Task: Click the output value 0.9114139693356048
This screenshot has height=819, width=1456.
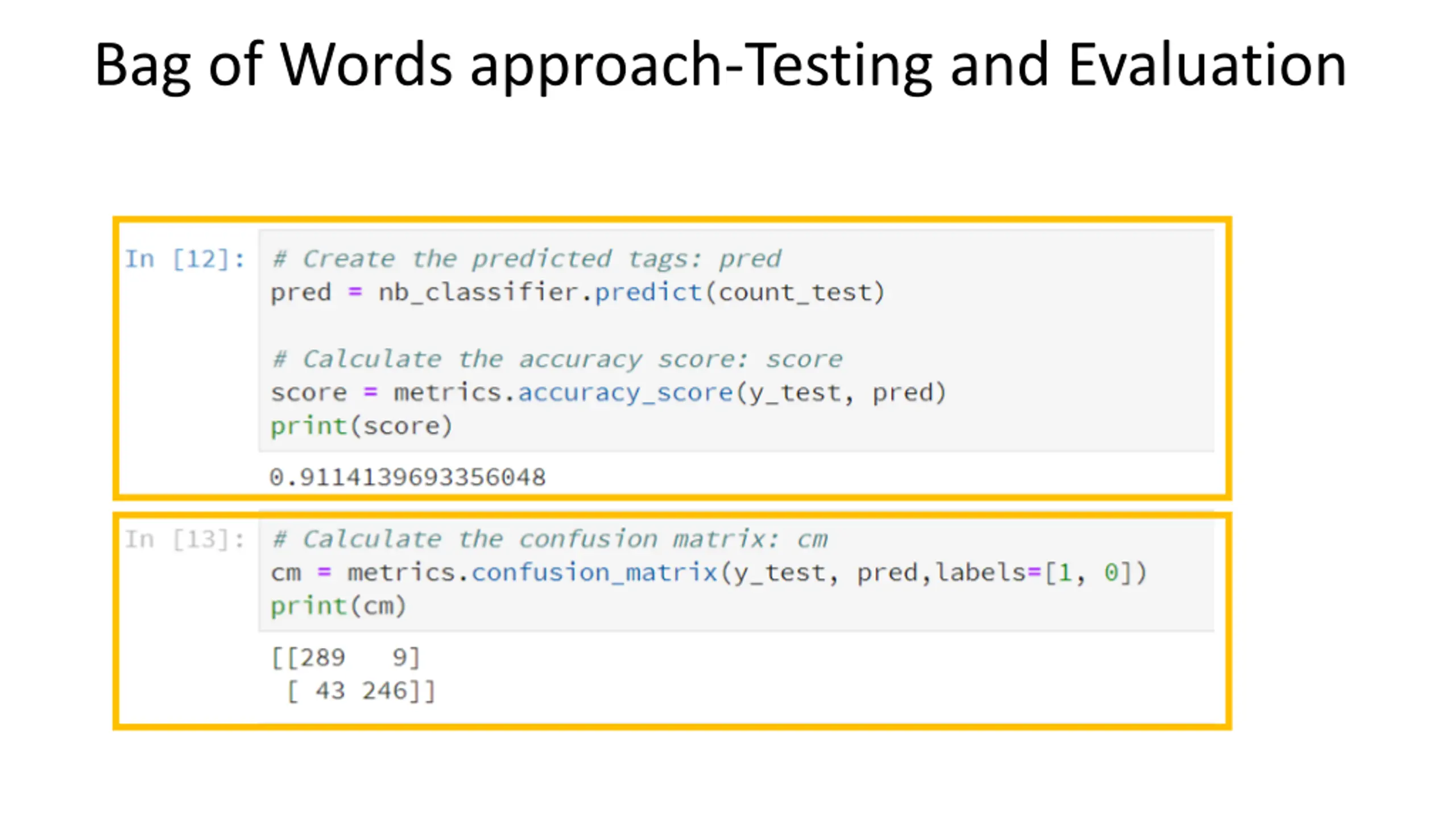Action: [x=407, y=477]
